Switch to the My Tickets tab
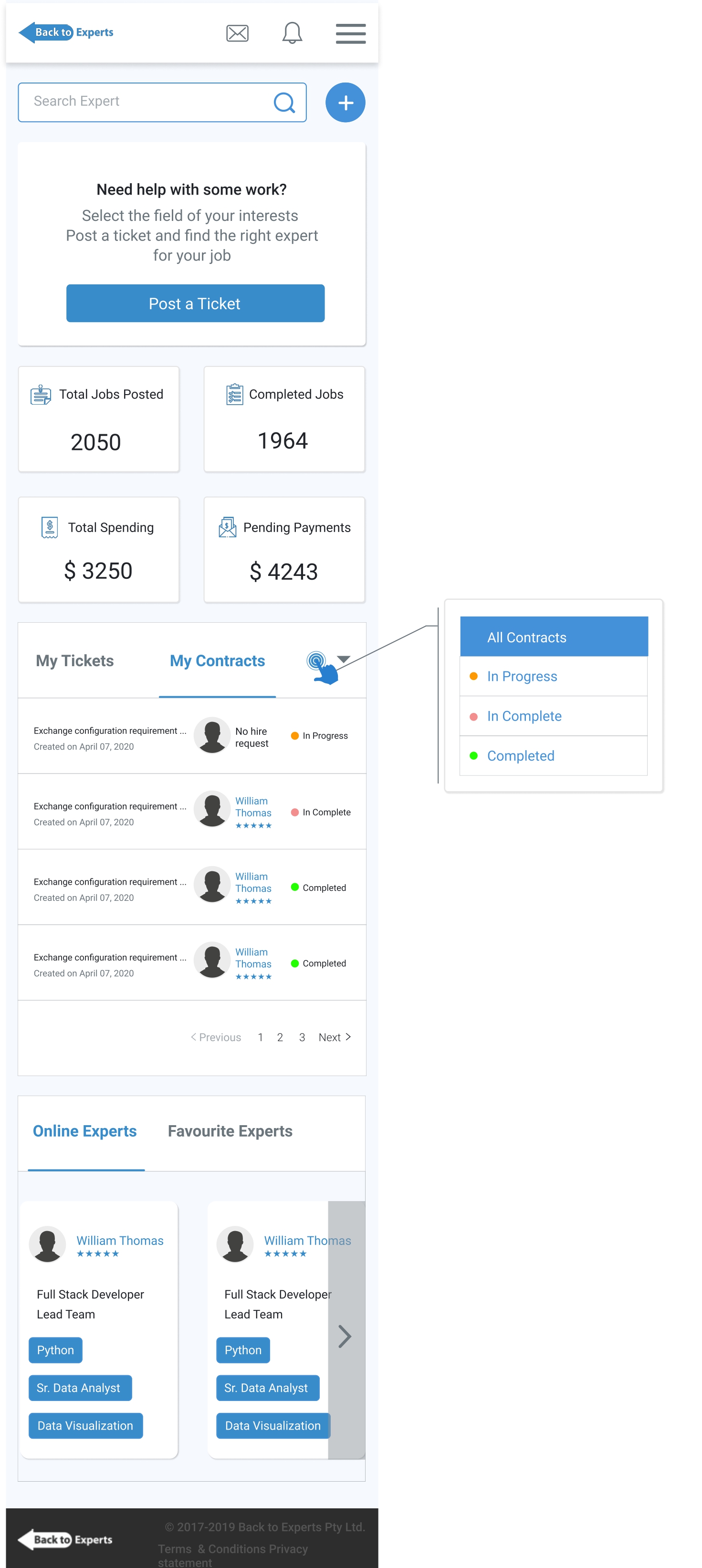 74,660
